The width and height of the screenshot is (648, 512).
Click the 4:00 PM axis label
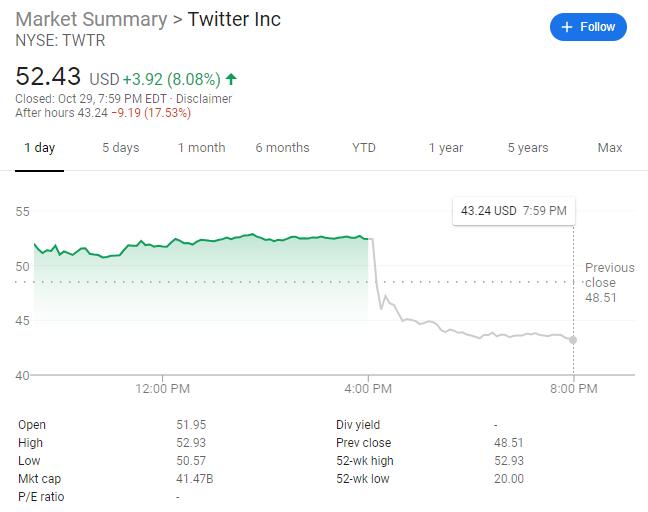coord(368,389)
